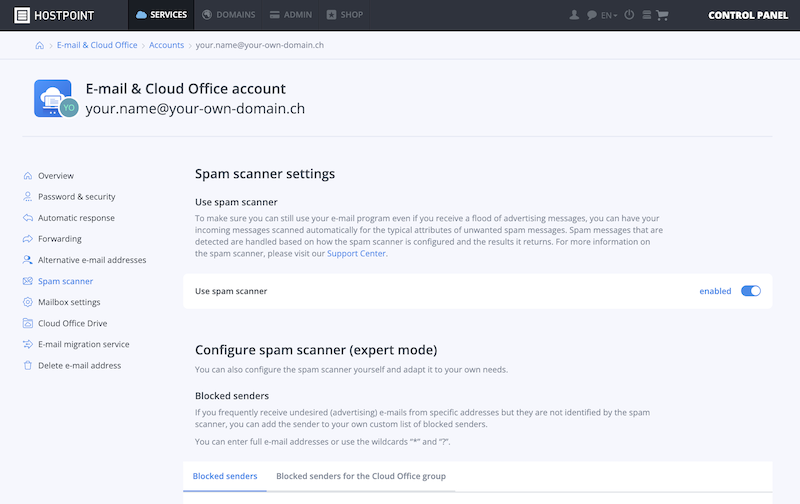The height and width of the screenshot is (504, 800).
Task: Open Password & security settings
Action: point(77,196)
